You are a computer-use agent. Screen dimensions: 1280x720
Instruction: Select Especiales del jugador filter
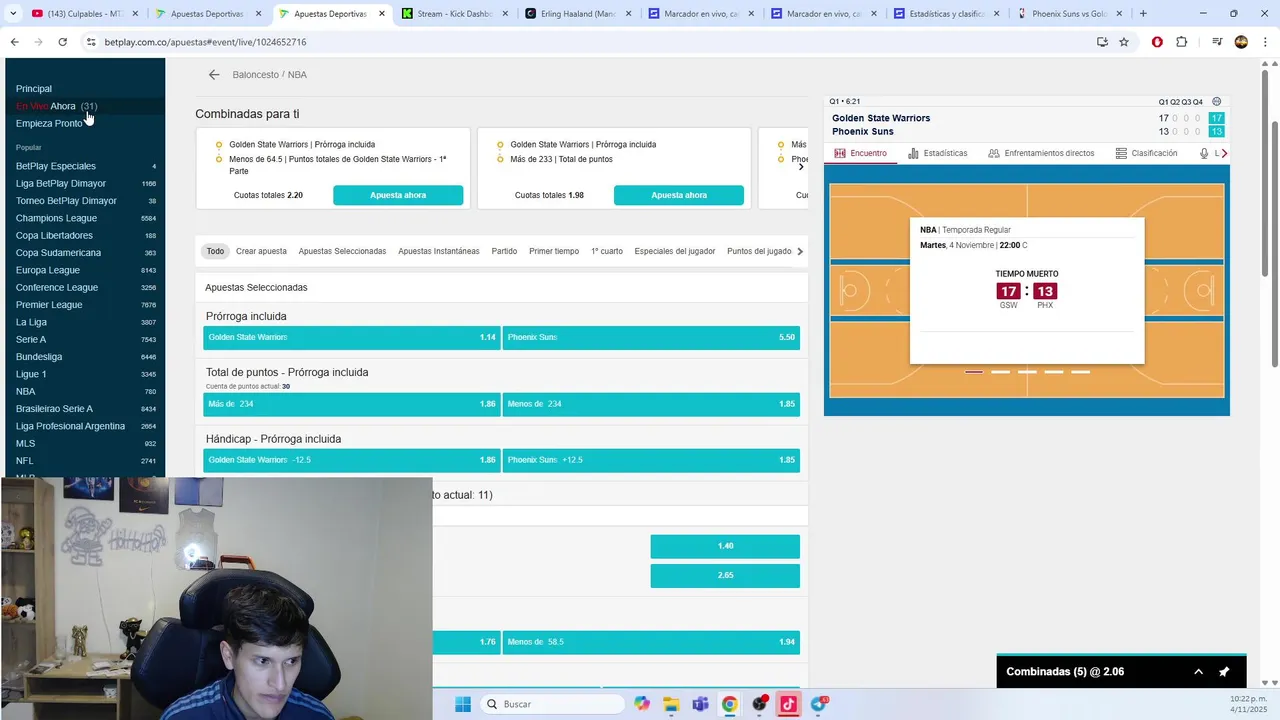pos(675,251)
